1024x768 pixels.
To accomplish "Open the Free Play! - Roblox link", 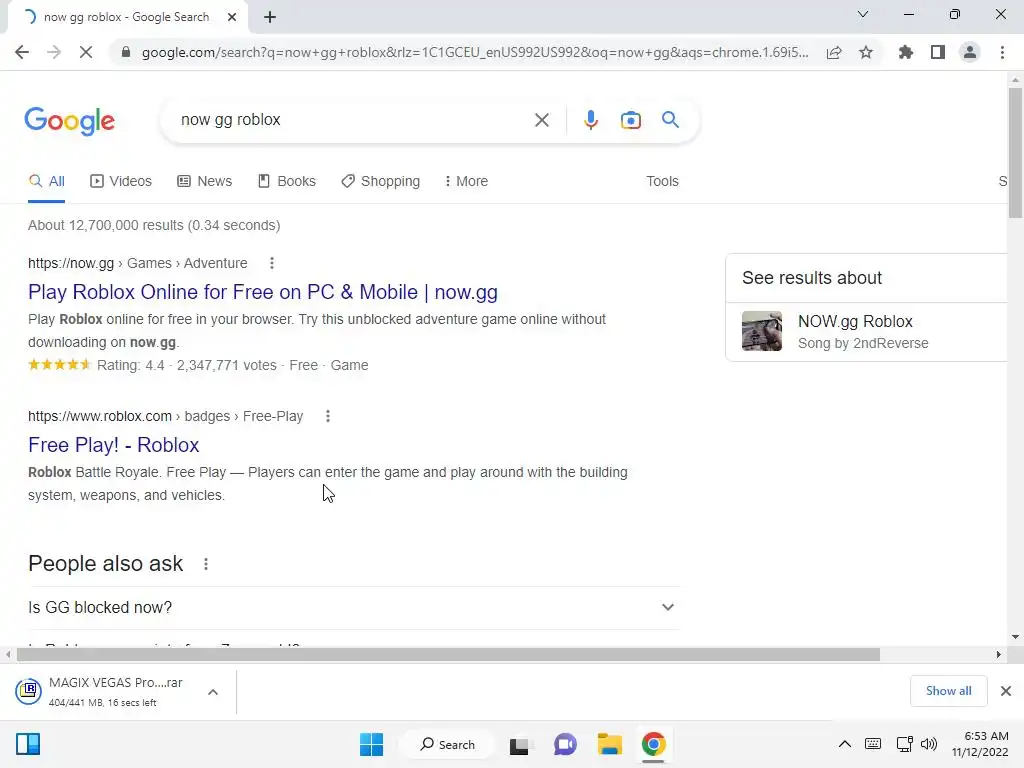I will [x=114, y=445].
